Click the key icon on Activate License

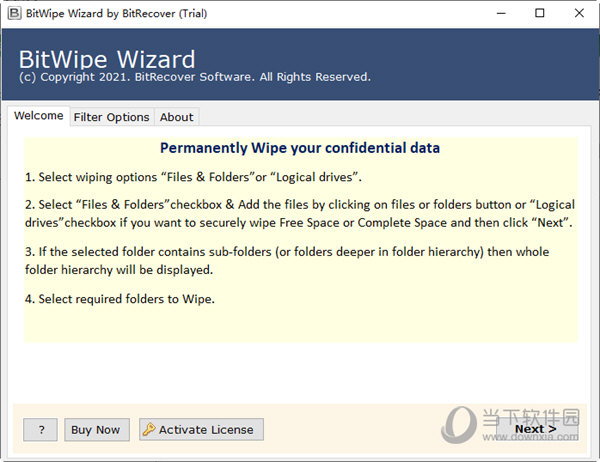click(x=149, y=429)
